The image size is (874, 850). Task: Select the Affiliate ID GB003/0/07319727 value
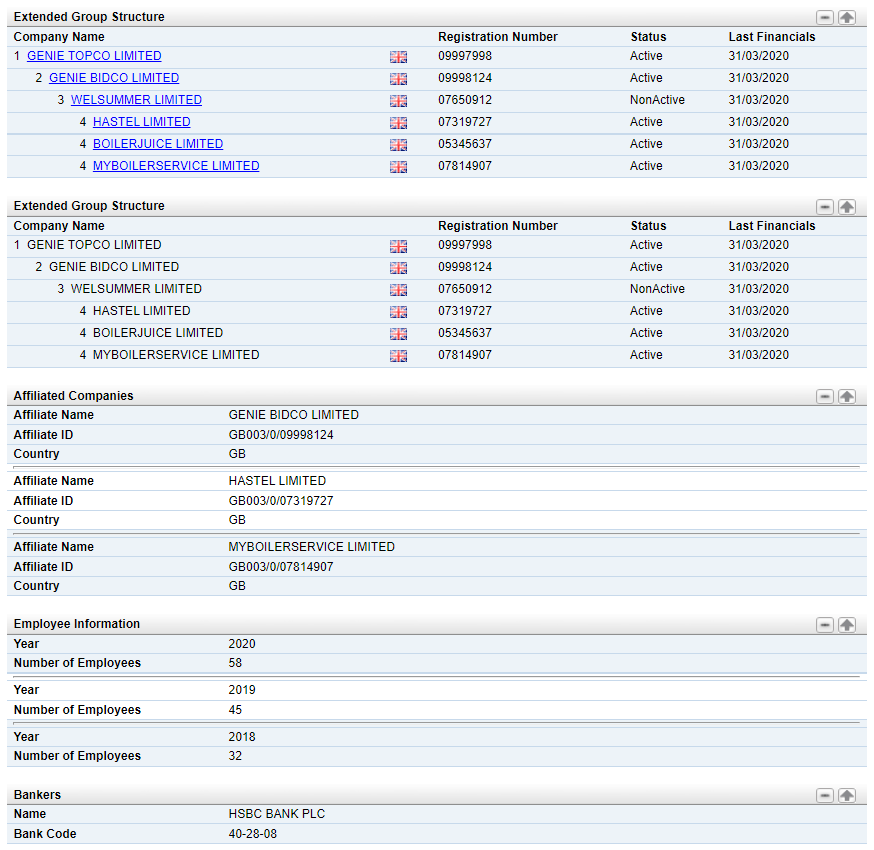(281, 501)
